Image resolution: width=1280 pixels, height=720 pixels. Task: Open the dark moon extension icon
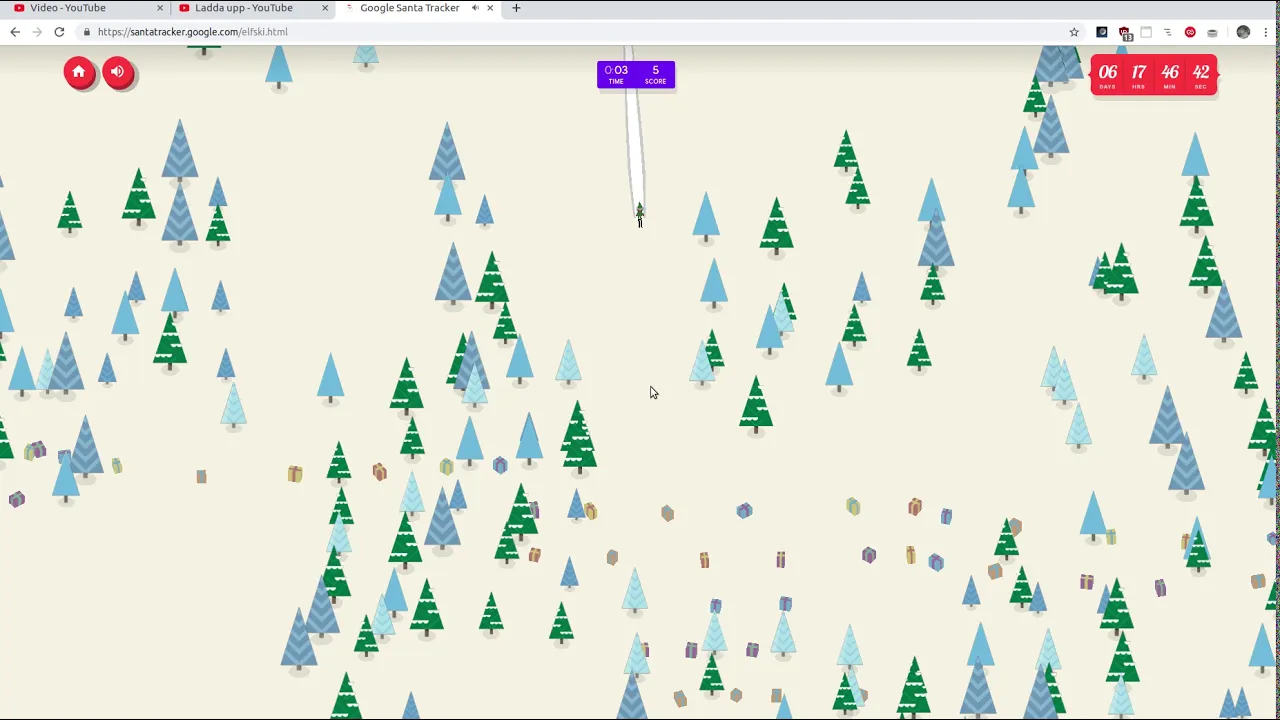point(1102,32)
